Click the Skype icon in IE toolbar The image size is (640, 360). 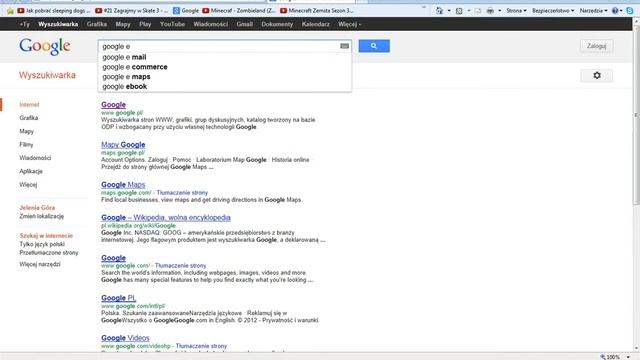tap(630, 11)
